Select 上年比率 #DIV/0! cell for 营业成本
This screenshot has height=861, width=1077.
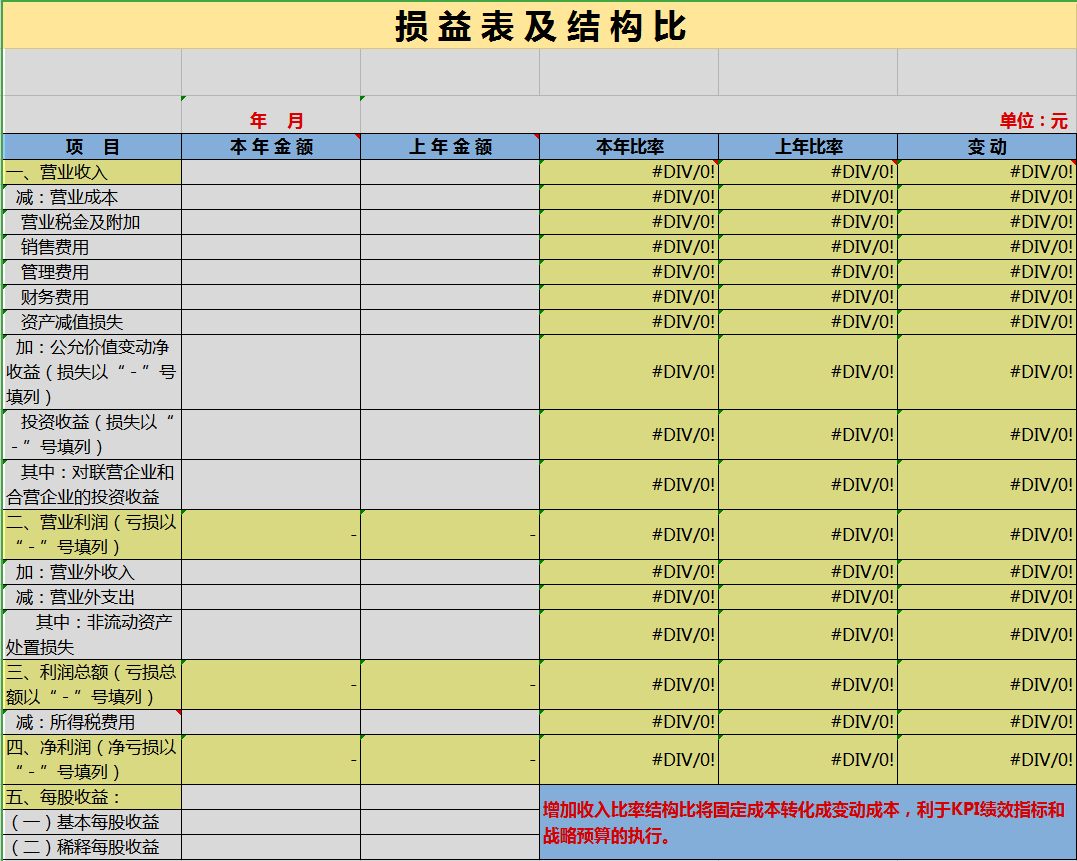808,198
